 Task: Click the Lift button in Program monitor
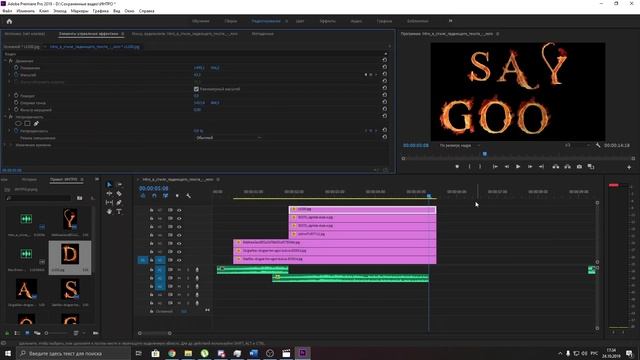556,167
